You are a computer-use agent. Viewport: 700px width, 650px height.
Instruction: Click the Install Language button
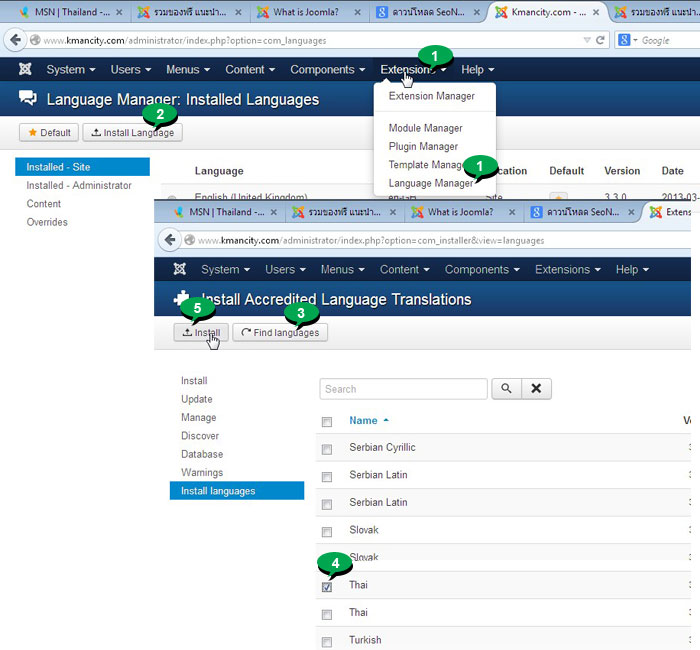[133, 133]
